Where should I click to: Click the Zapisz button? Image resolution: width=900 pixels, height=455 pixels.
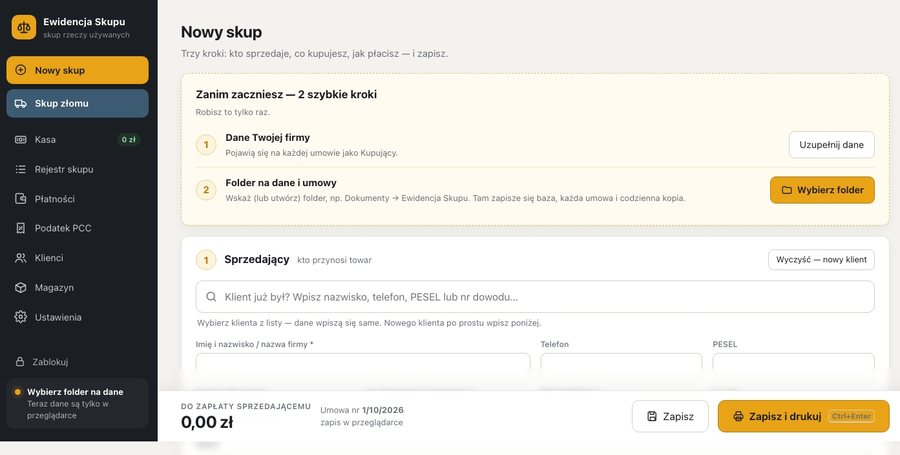click(x=670, y=416)
